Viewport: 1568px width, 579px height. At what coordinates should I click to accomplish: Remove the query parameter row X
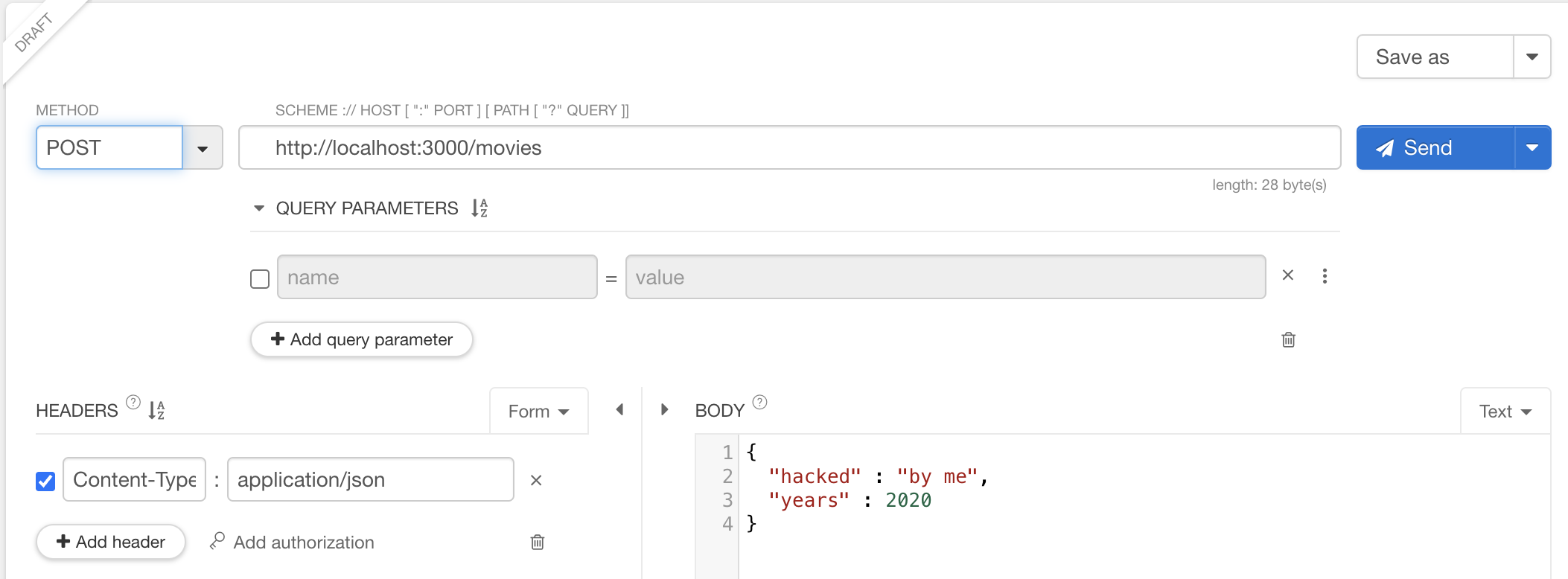tap(1288, 275)
